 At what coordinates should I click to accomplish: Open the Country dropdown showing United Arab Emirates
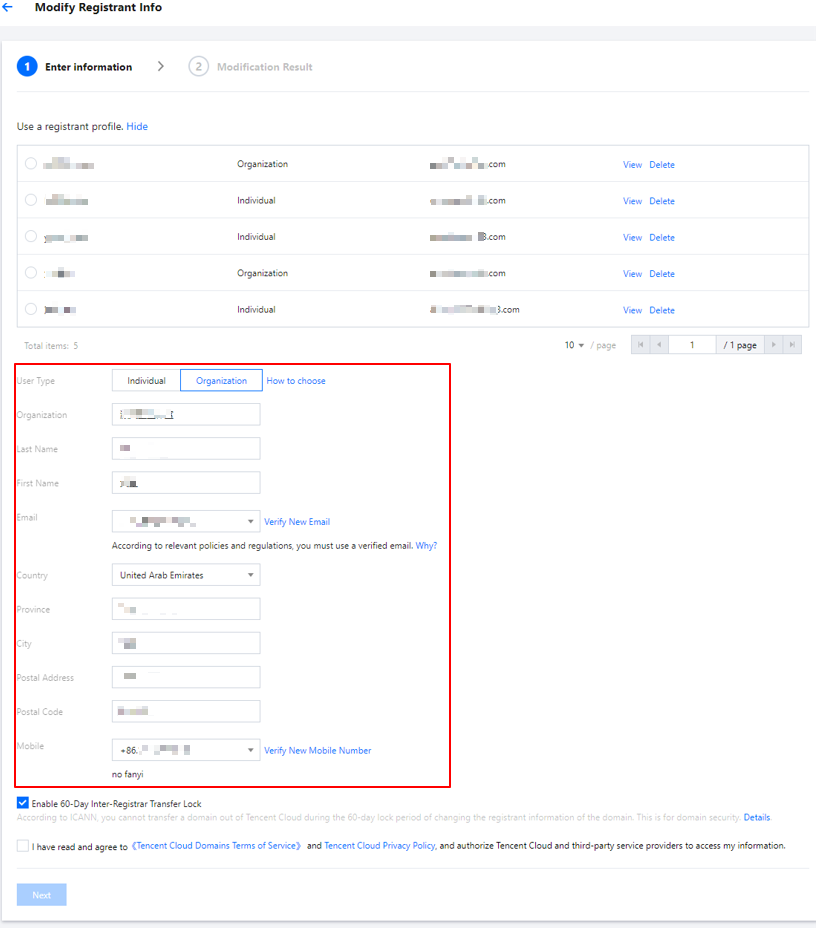[186, 575]
